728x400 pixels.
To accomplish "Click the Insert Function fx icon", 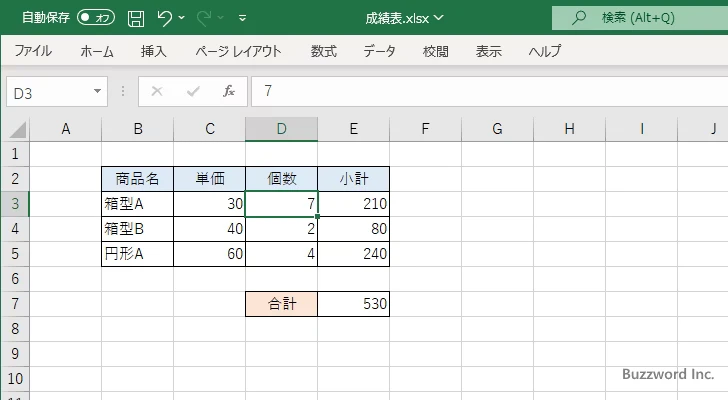I will [229, 91].
